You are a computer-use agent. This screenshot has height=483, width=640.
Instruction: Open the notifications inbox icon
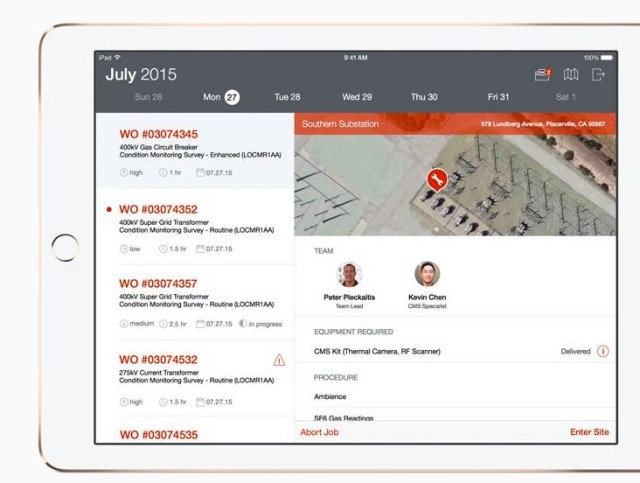(x=543, y=74)
